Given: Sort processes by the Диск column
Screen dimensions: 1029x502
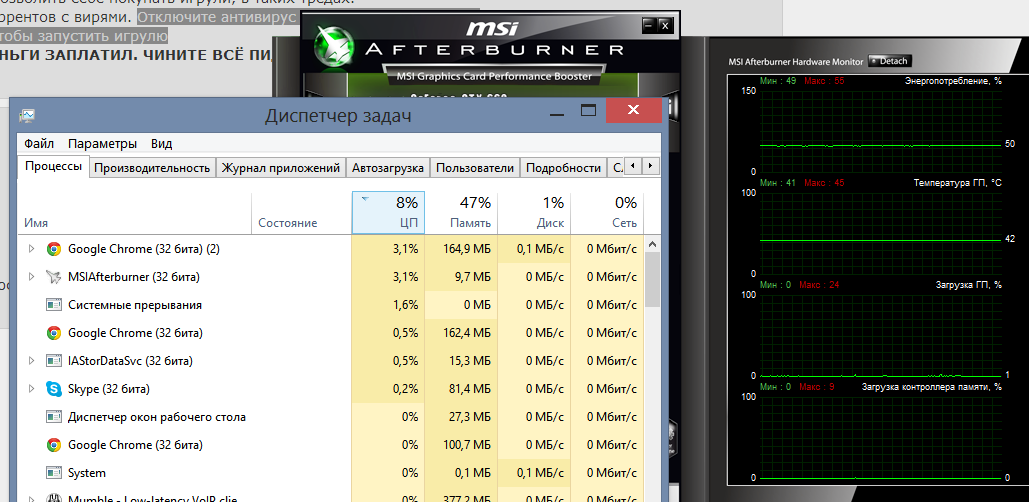Looking at the screenshot, I should 534,213.
